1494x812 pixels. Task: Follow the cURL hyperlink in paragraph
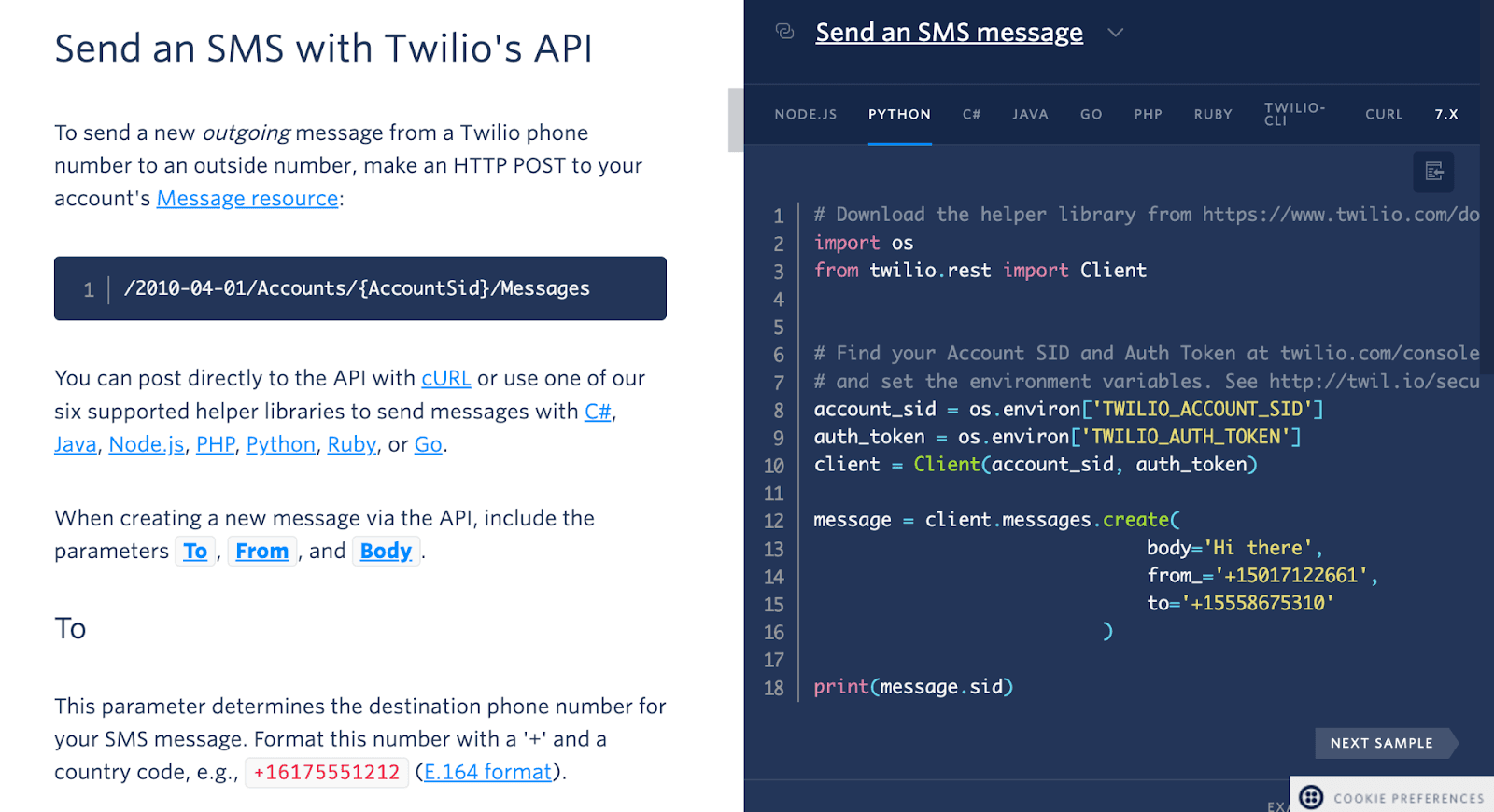(445, 379)
